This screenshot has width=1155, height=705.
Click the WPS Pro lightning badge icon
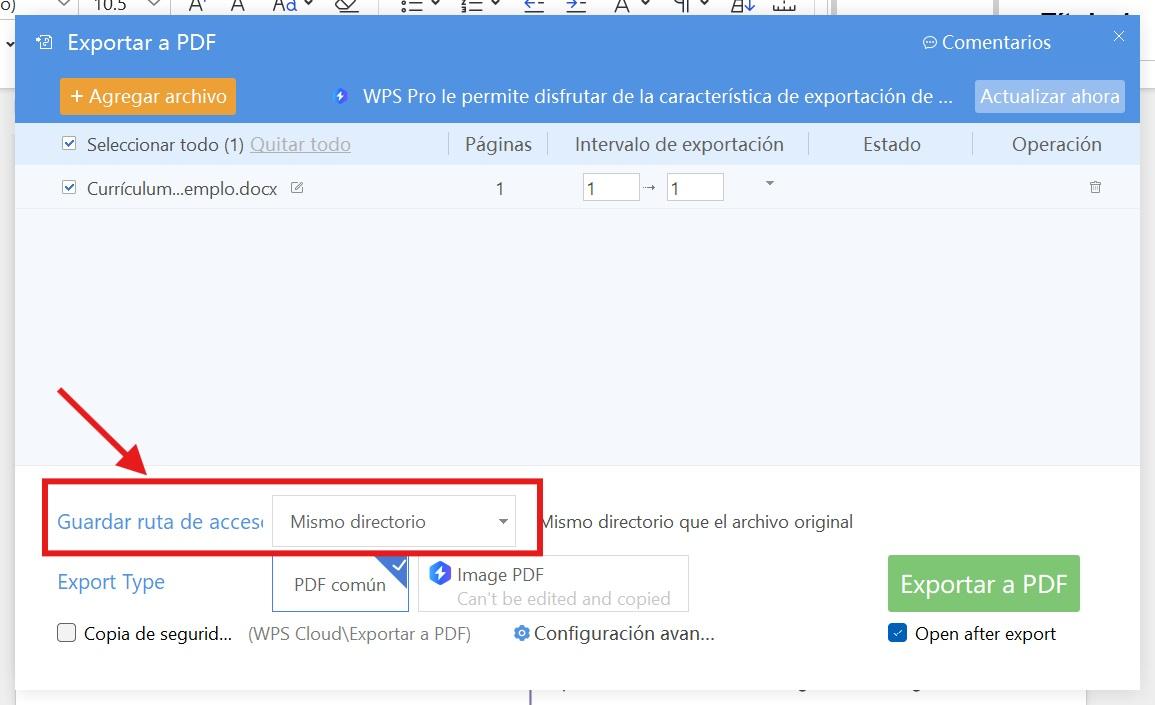tap(340, 97)
